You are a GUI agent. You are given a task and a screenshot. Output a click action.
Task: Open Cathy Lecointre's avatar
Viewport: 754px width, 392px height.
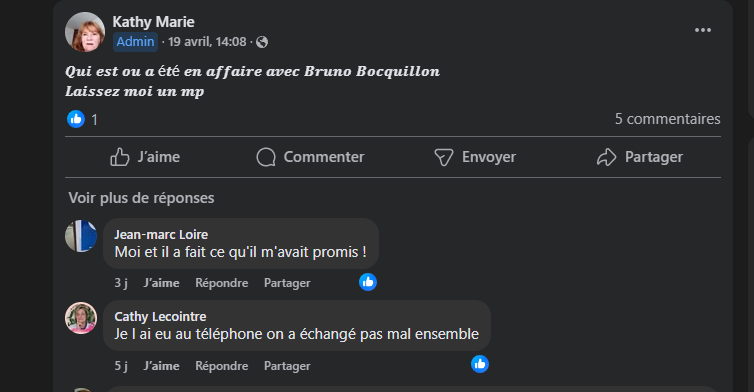(x=81, y=318)
